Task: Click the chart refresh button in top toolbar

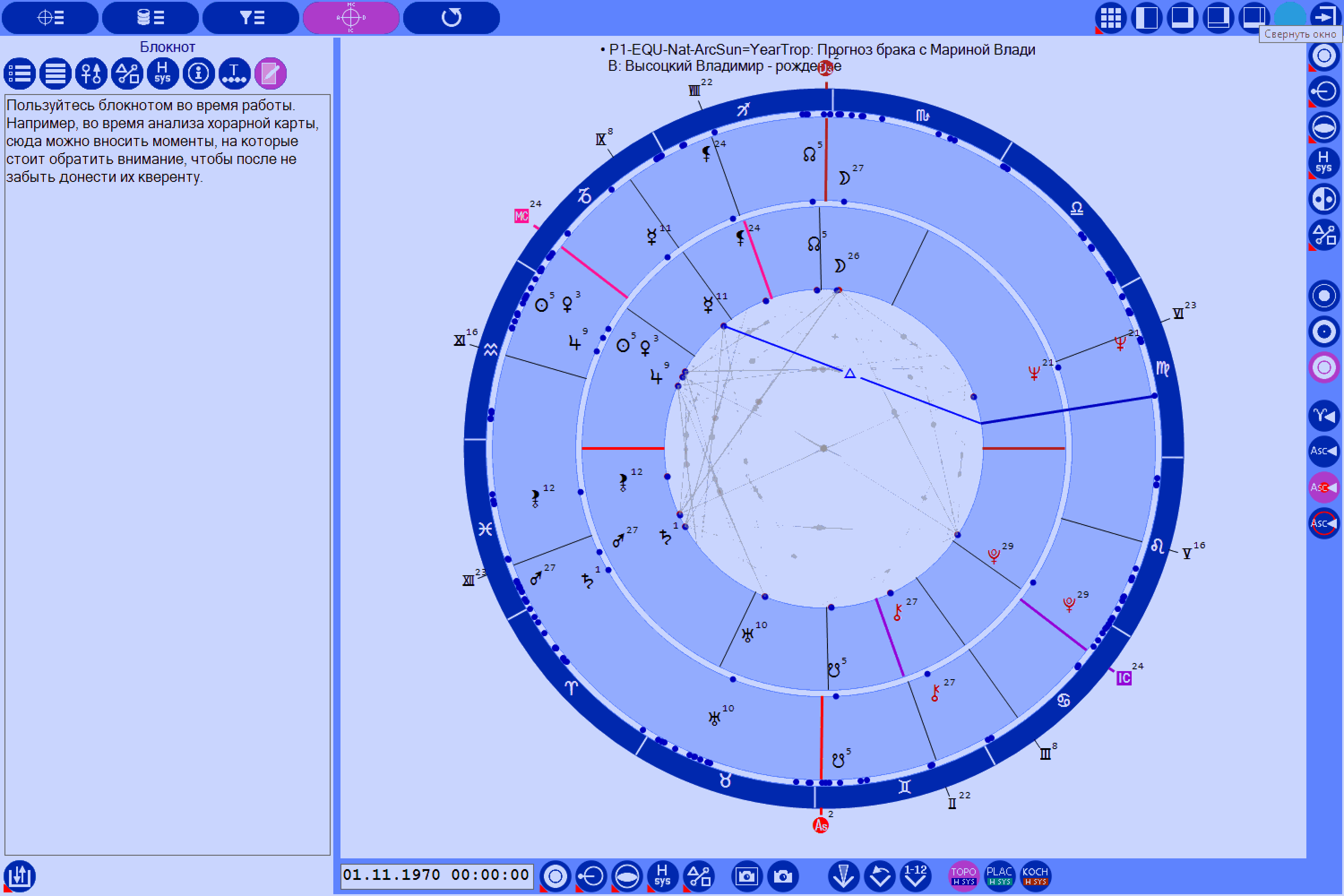Action: click(x=452, y=18)
